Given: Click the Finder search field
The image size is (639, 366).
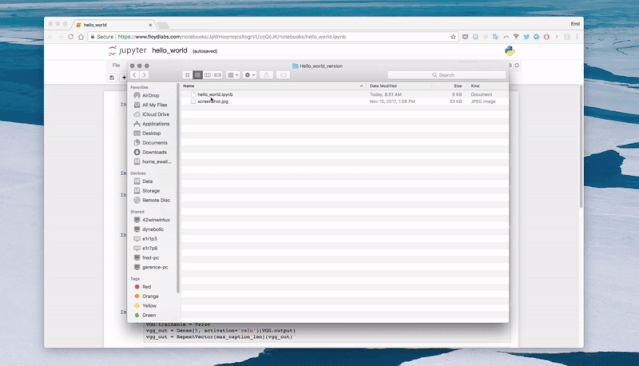Looking at the screenshot, I should click(x=447, y=75).
